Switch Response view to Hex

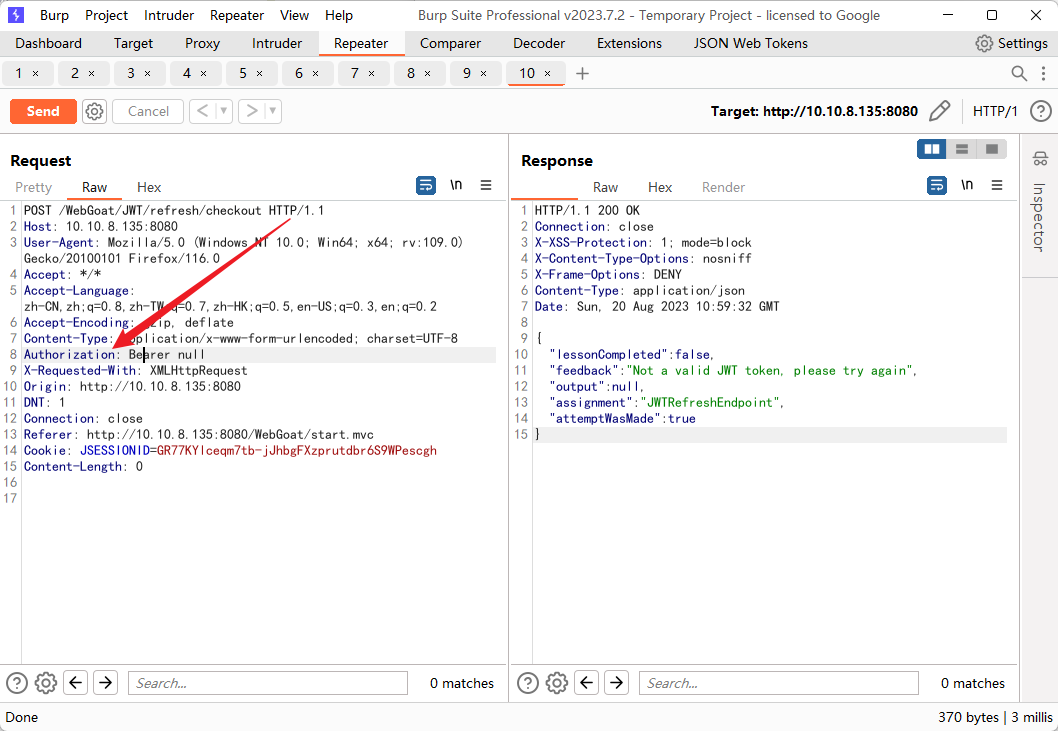(x=660, y=187)
